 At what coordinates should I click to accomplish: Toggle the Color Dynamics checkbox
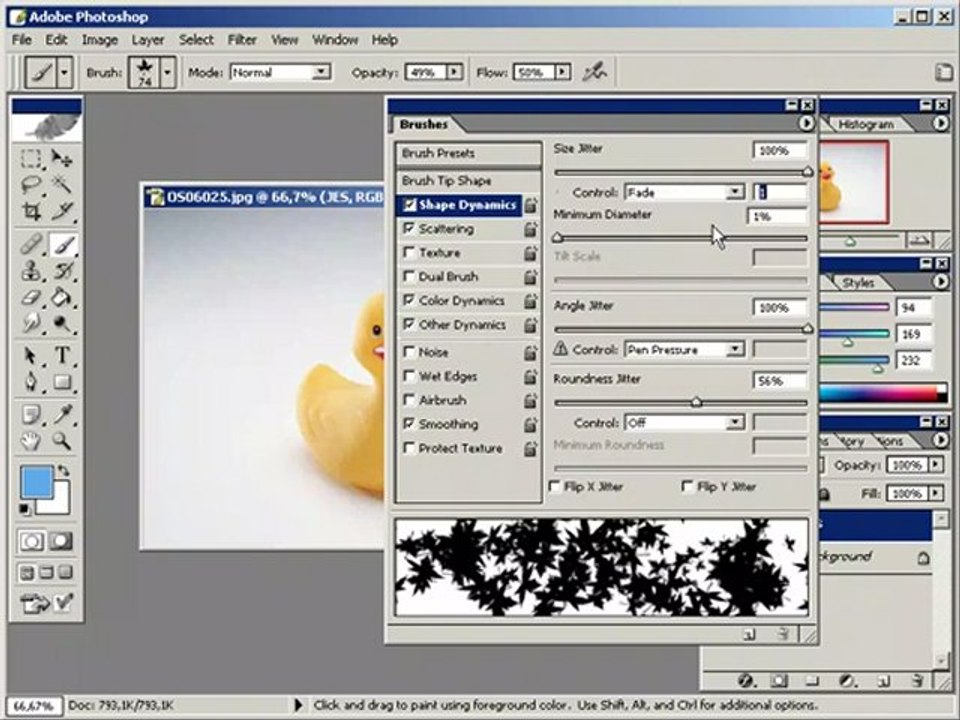coord(408,300)
